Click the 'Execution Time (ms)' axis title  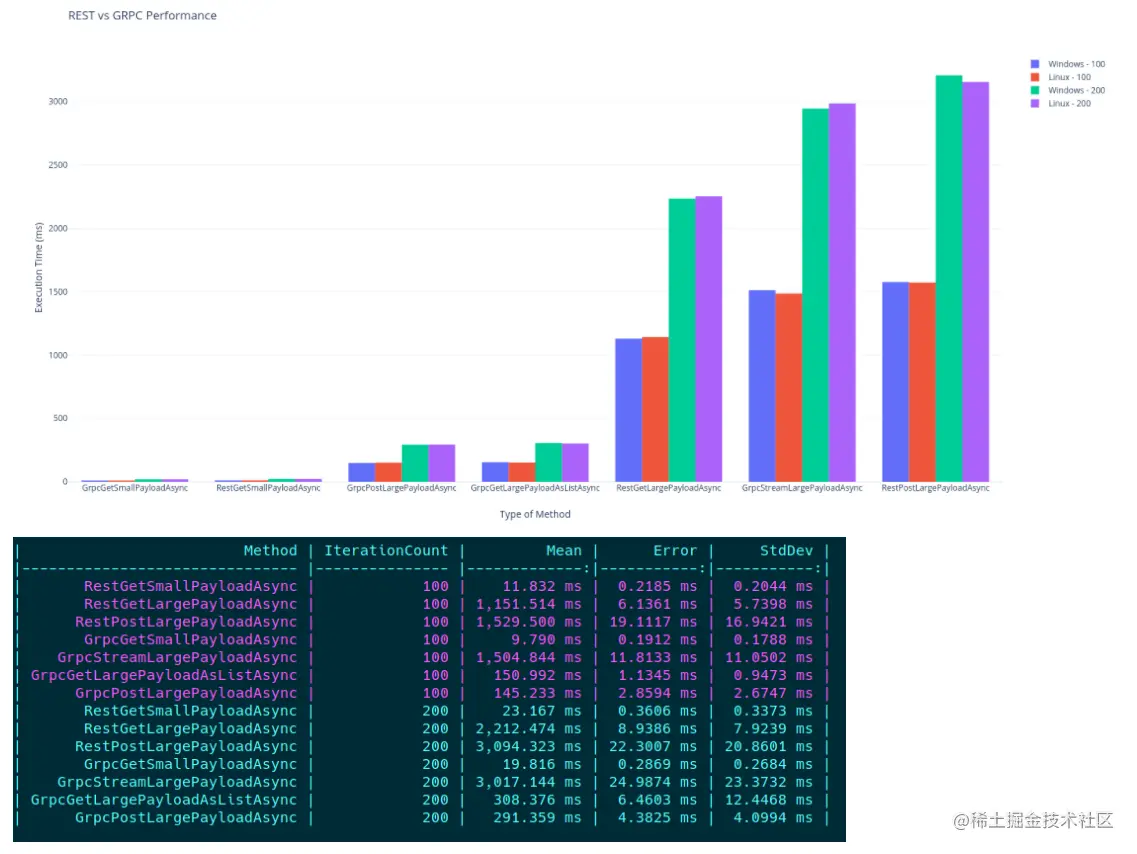click(x=38, y=268)
